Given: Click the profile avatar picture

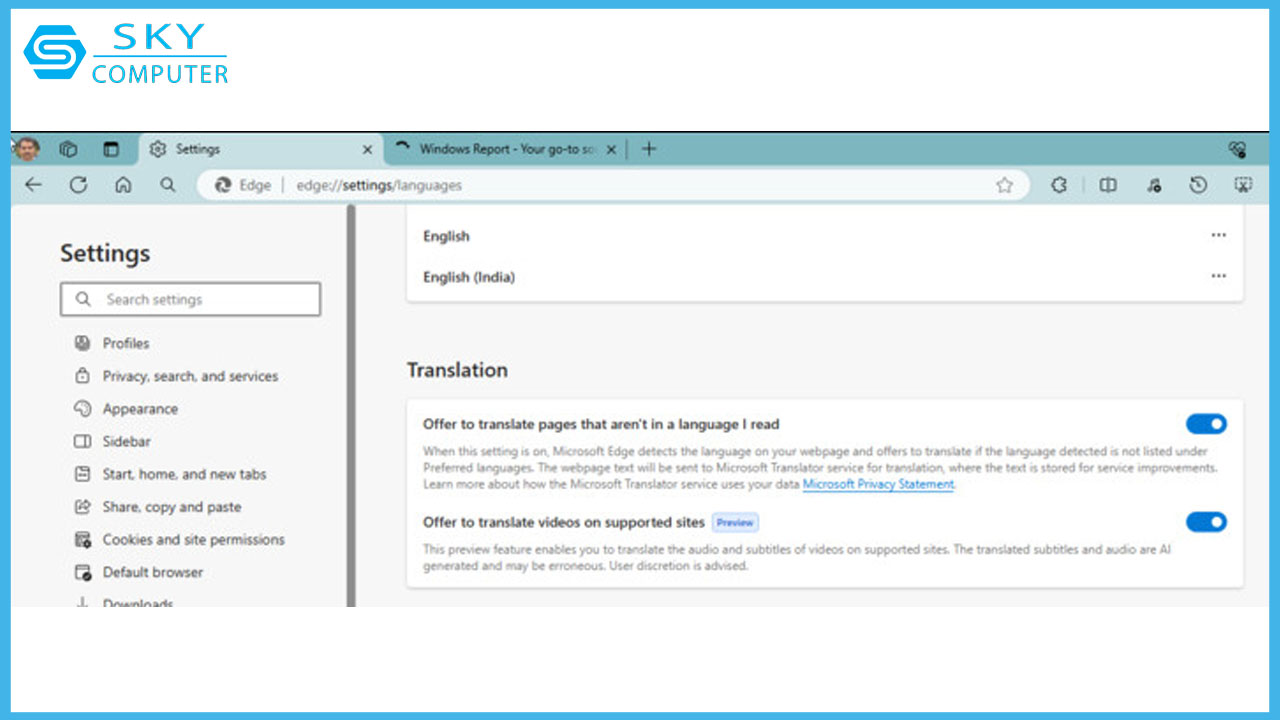Looking at the screenshot, I should [27, 149].
